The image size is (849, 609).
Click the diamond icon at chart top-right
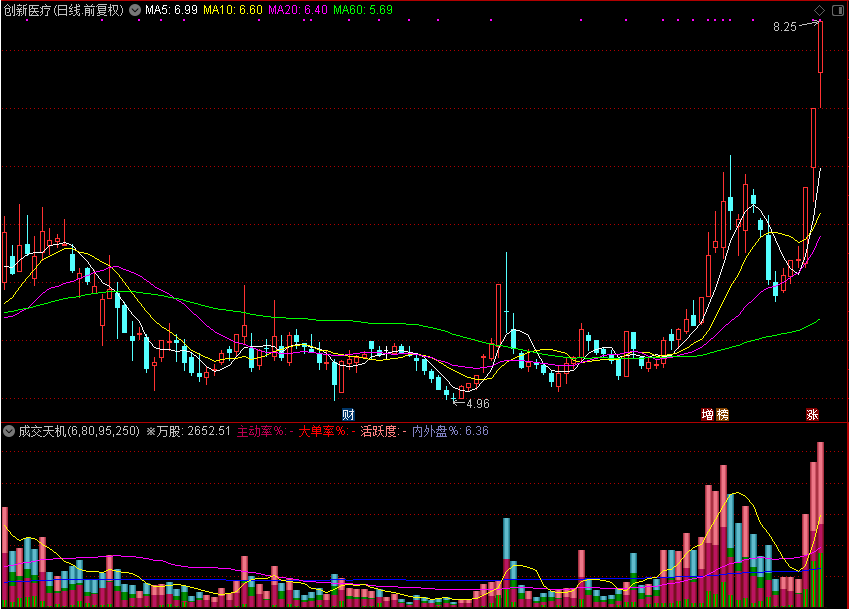(x=819, y=10)
